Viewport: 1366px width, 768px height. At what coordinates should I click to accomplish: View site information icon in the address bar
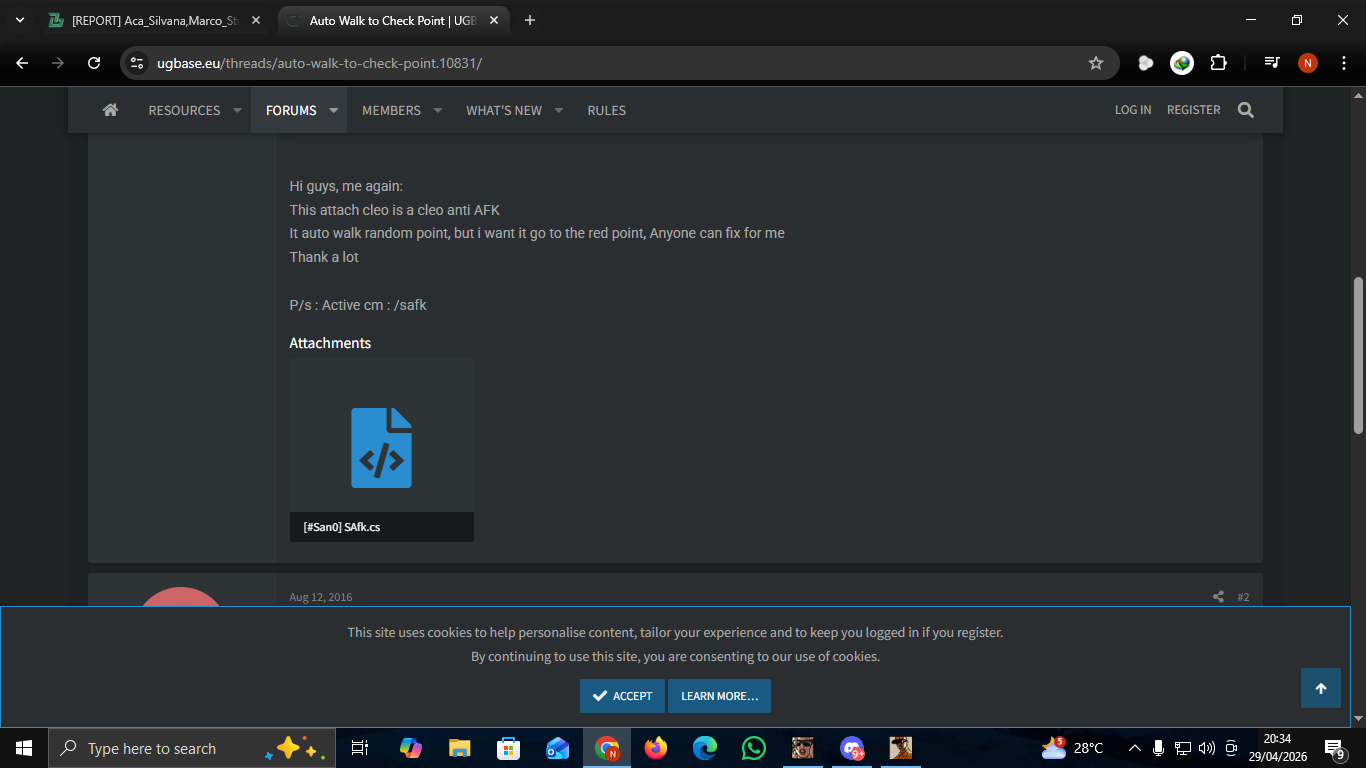[x=138, y=63]
